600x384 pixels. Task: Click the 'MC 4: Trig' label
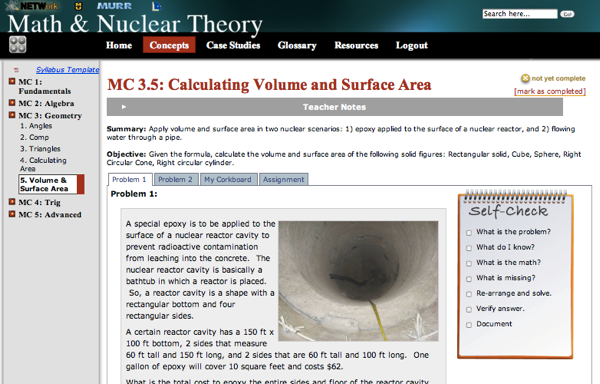39,202
